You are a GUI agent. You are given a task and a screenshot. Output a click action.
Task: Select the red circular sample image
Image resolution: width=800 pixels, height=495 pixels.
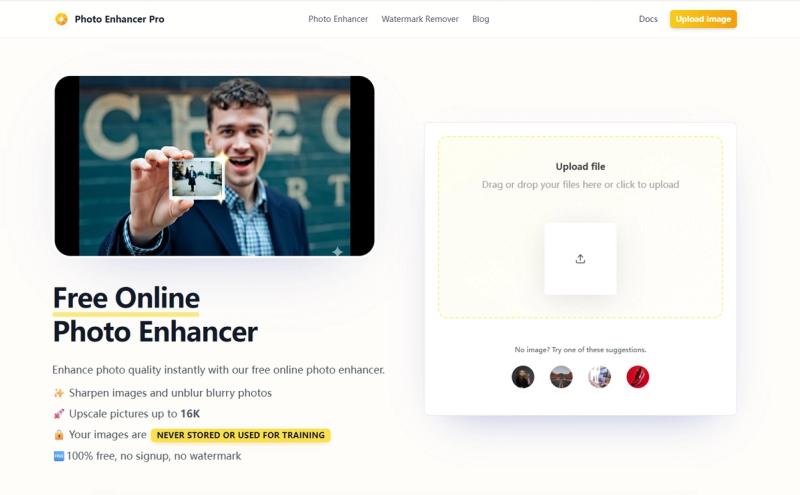(x=638, y=377)
